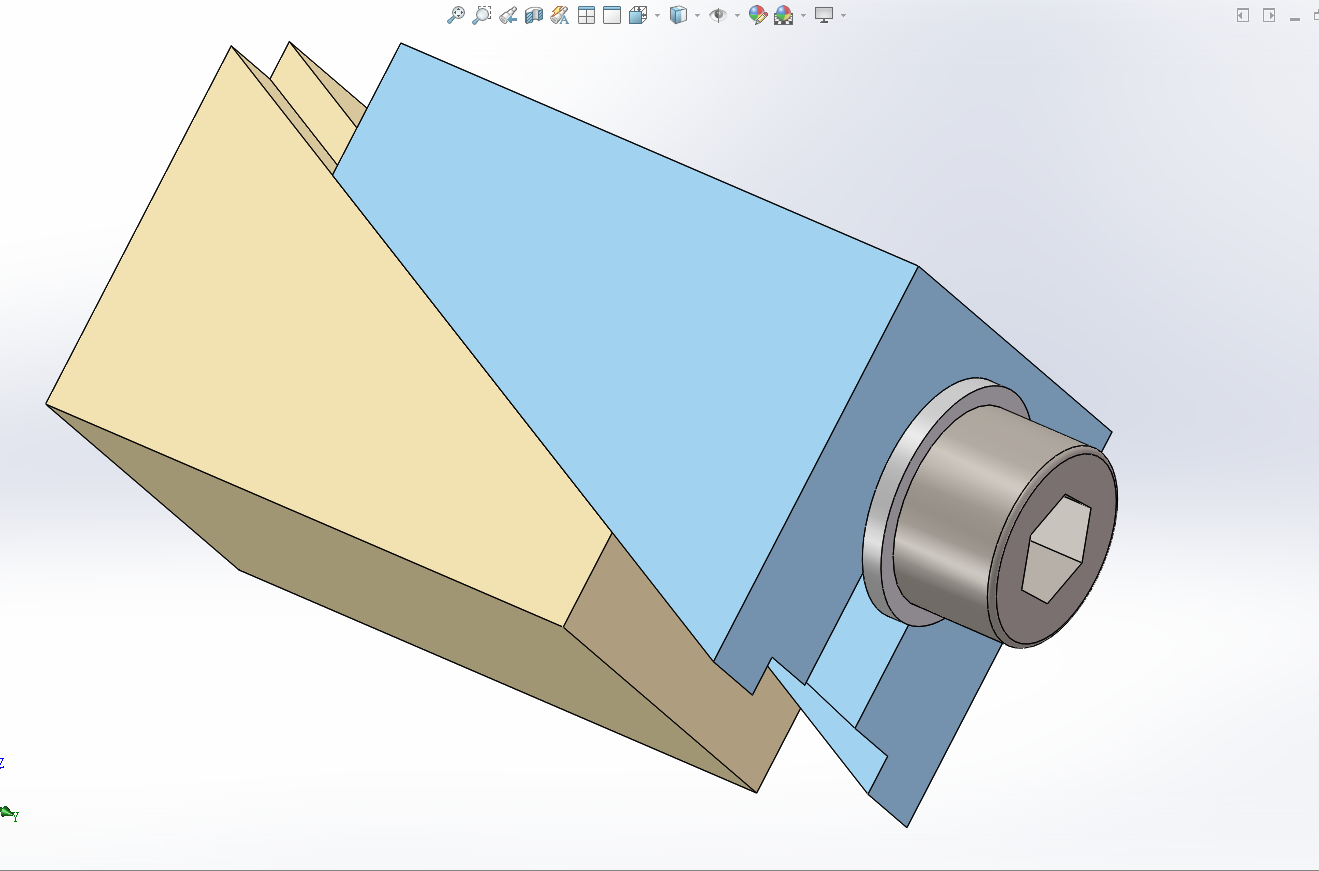
Task: Select the Zoom to Area tool
Action: coord(482,15)
